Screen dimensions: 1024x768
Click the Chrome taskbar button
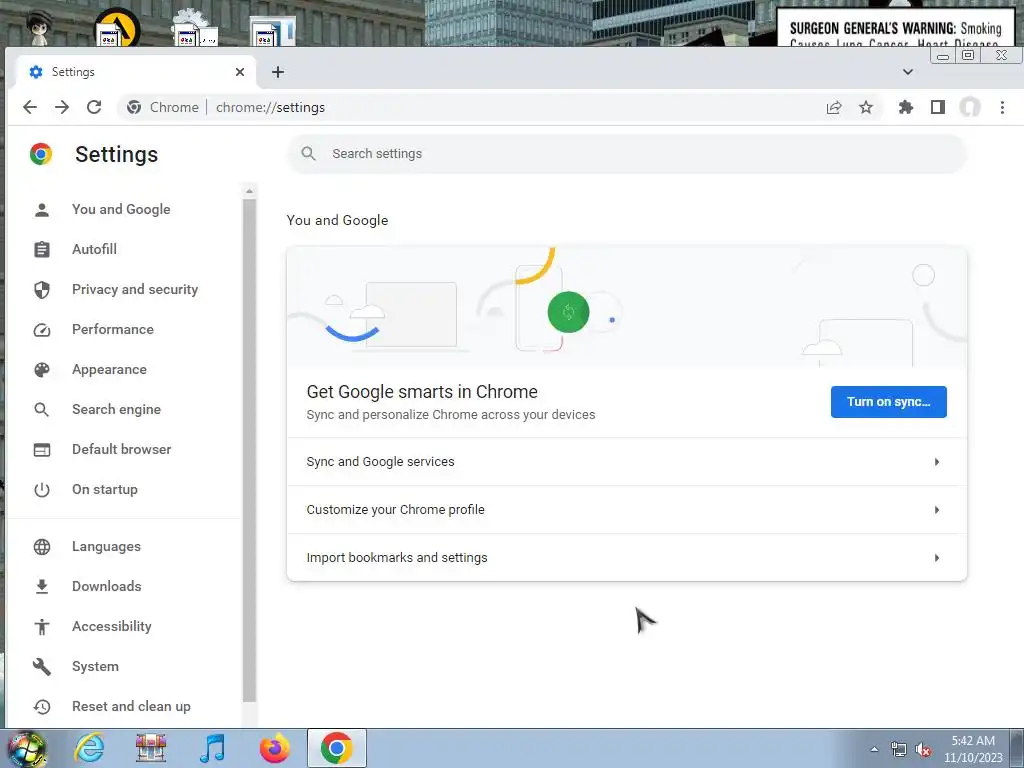[x=336, y=748]
